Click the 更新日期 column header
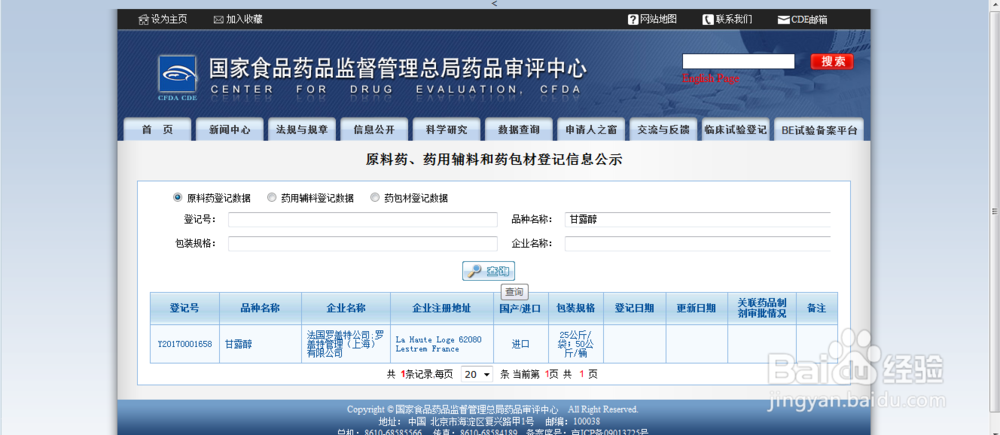 696,308
